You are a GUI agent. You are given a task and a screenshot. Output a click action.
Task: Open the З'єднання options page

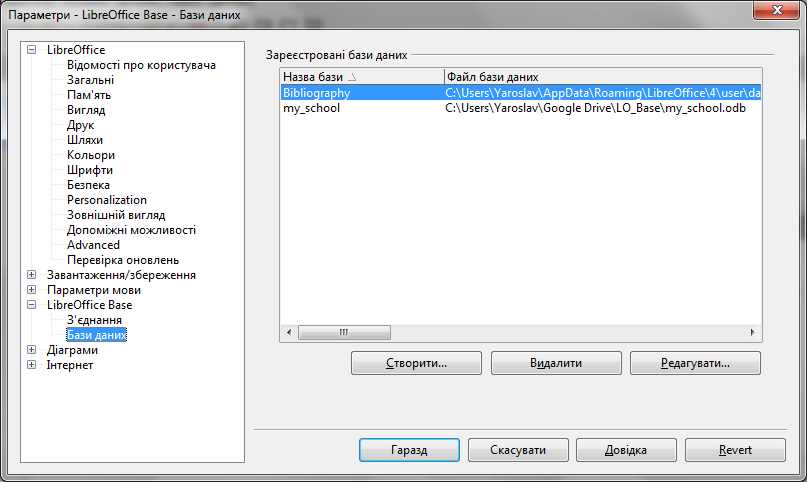tap(94, 320)
